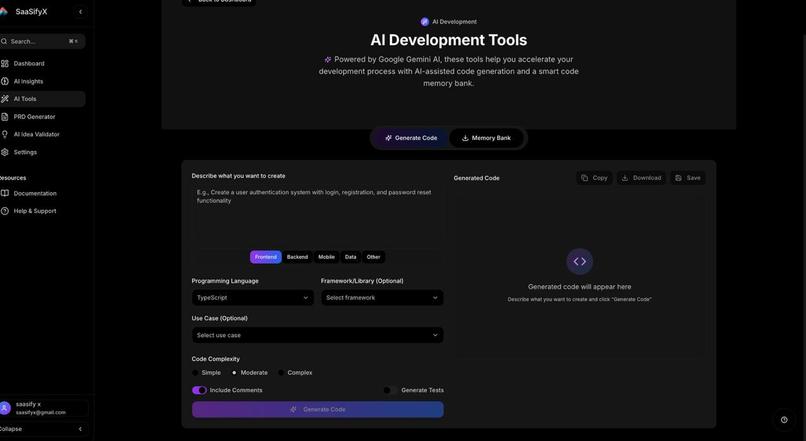This screenshot has height=441, width=806.
Task: Click the Save button
Action: (x=688, y=178)
